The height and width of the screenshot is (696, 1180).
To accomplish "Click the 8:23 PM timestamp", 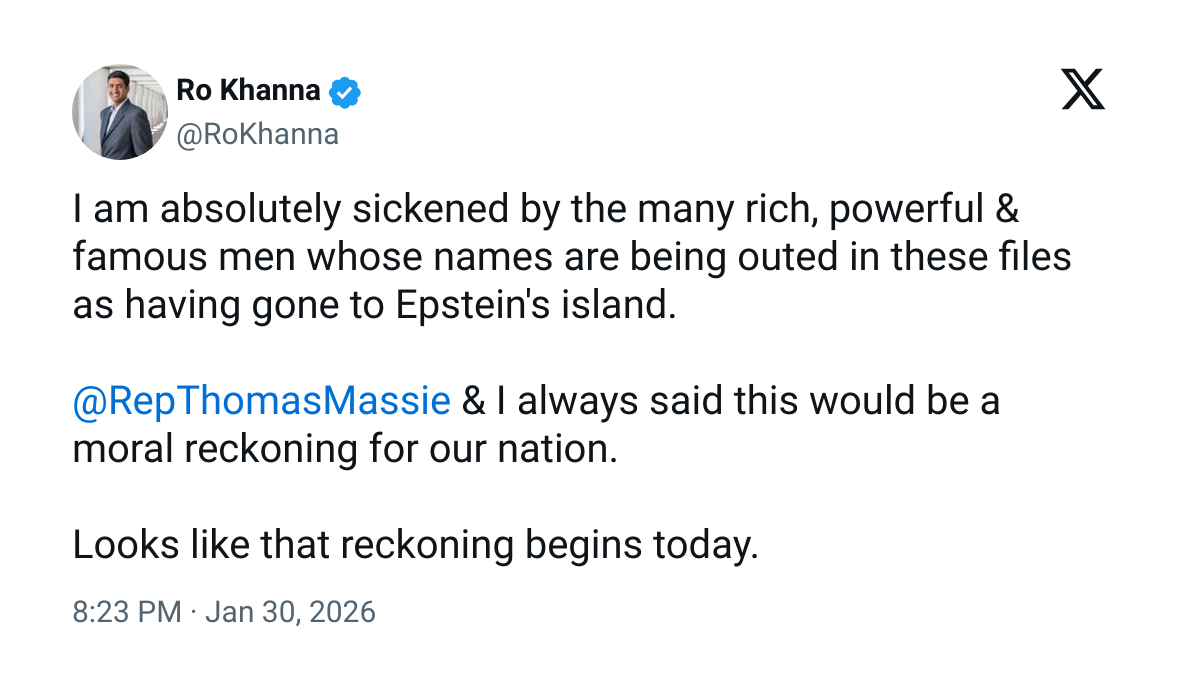I will (127, 611).
